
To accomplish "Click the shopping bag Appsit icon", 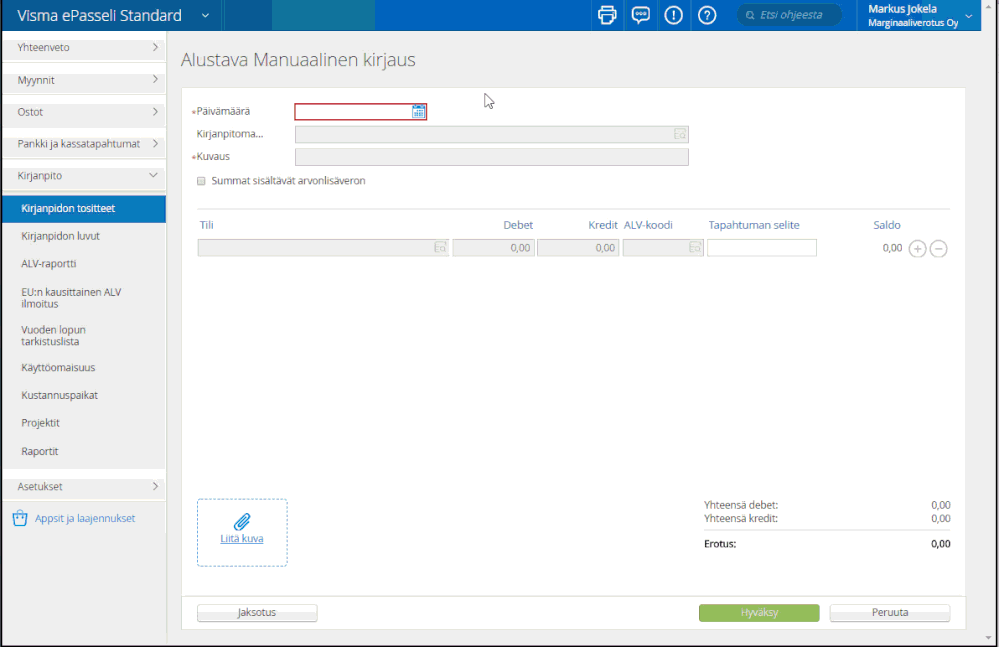I will [20, 518].
